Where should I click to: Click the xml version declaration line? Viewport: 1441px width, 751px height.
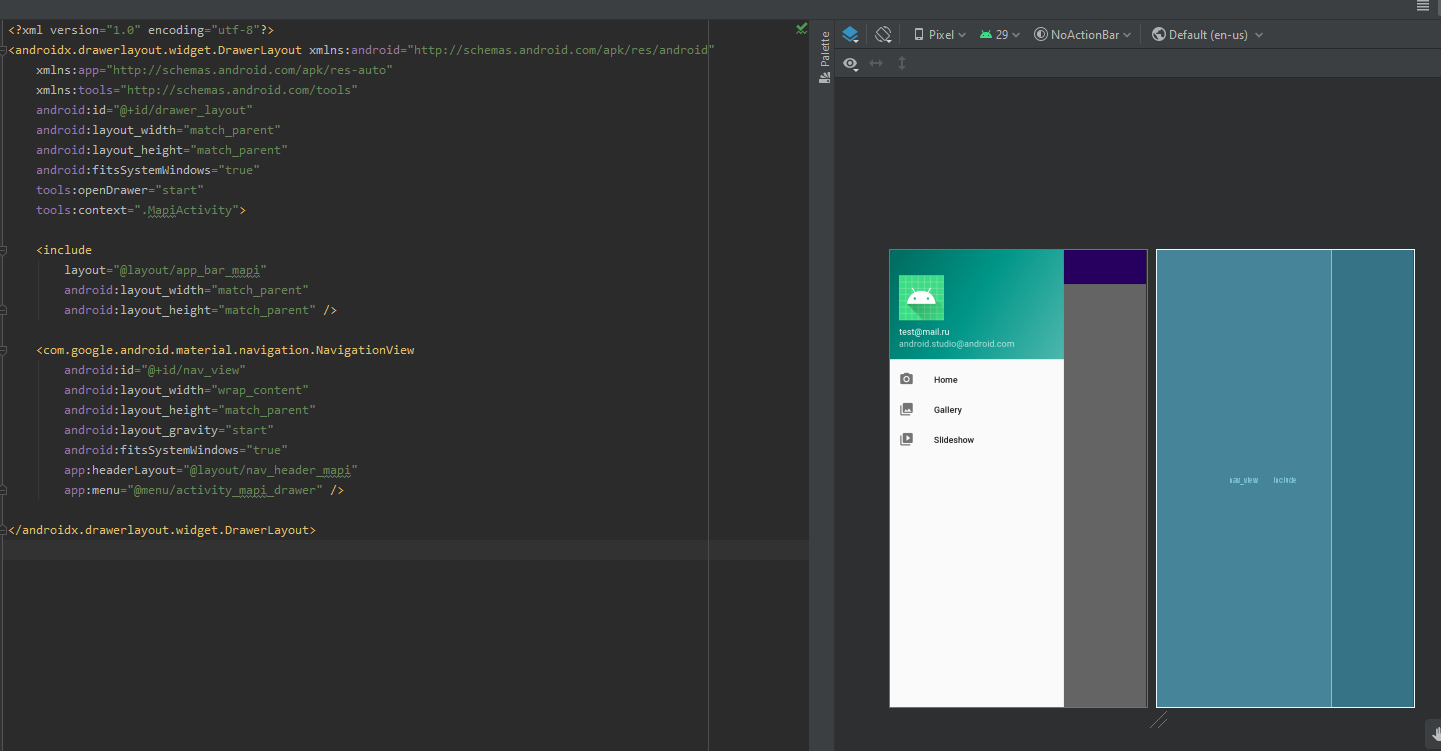(141, 30)
